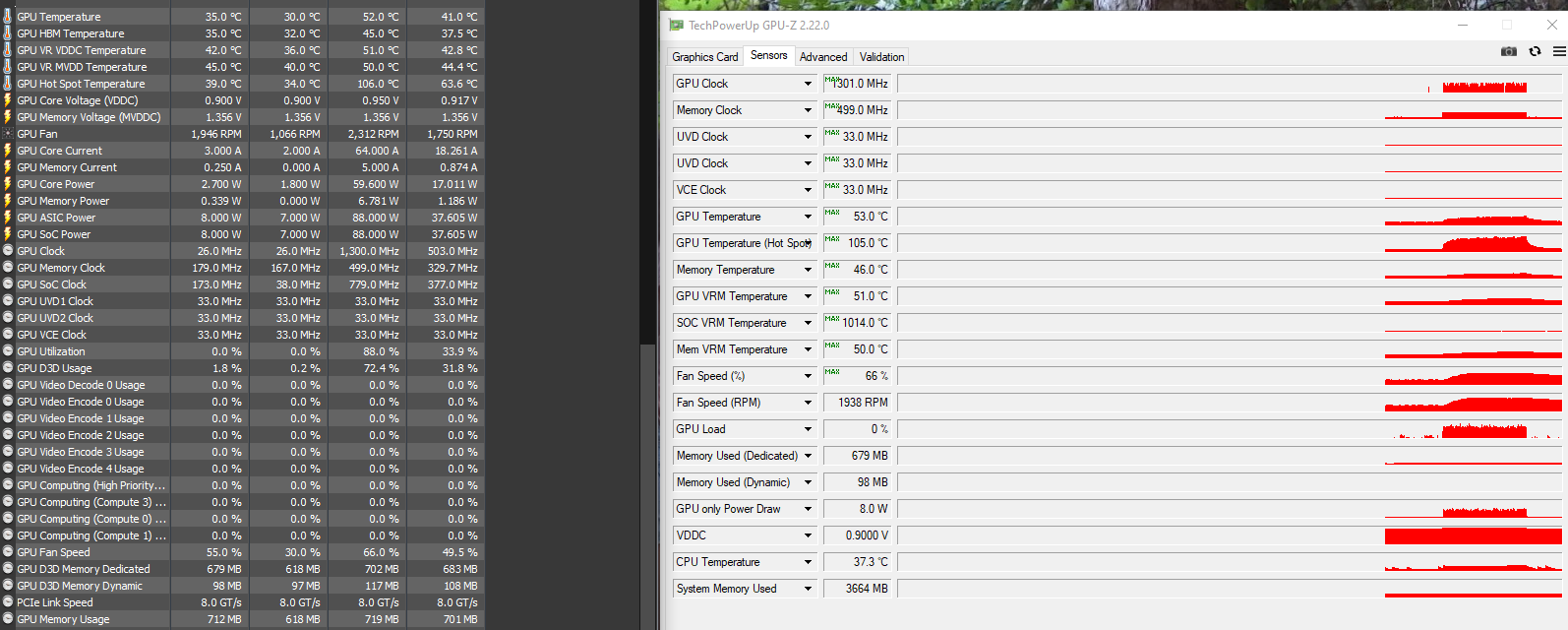This screenshot has width=1568, height=630.
Task: Take a GPU-Z screenshot with camera icon
Action: click(x=1509, y=51)
